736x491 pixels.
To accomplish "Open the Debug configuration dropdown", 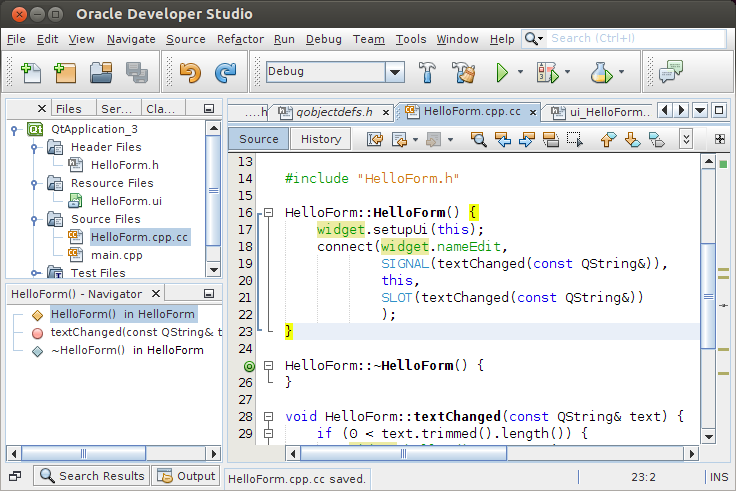I will [x=394, y=72].
